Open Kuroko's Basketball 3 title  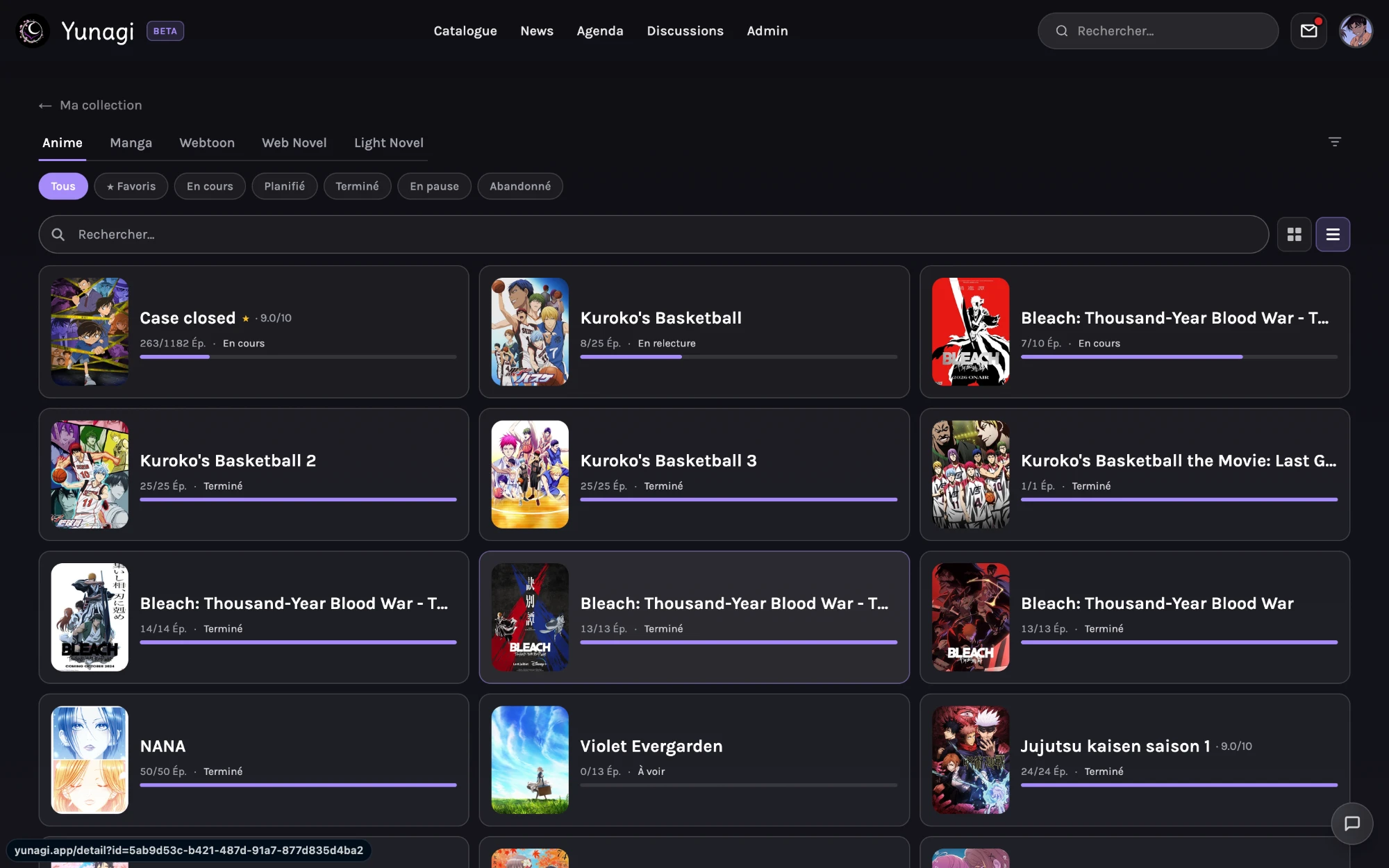(668, 461)
